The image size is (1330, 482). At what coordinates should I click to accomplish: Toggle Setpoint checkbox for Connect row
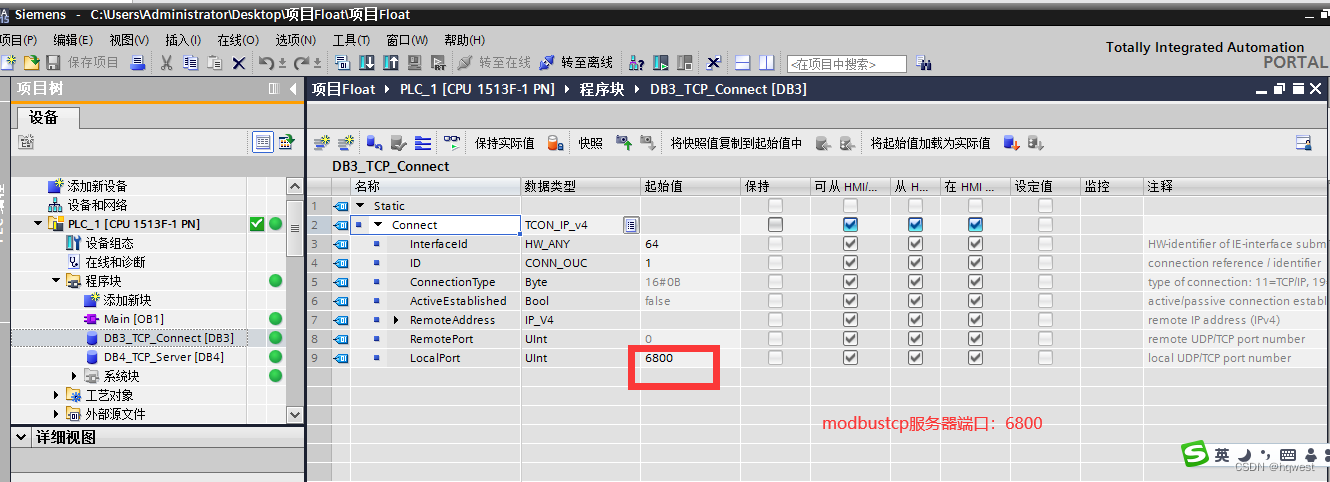coord(1045,225)
